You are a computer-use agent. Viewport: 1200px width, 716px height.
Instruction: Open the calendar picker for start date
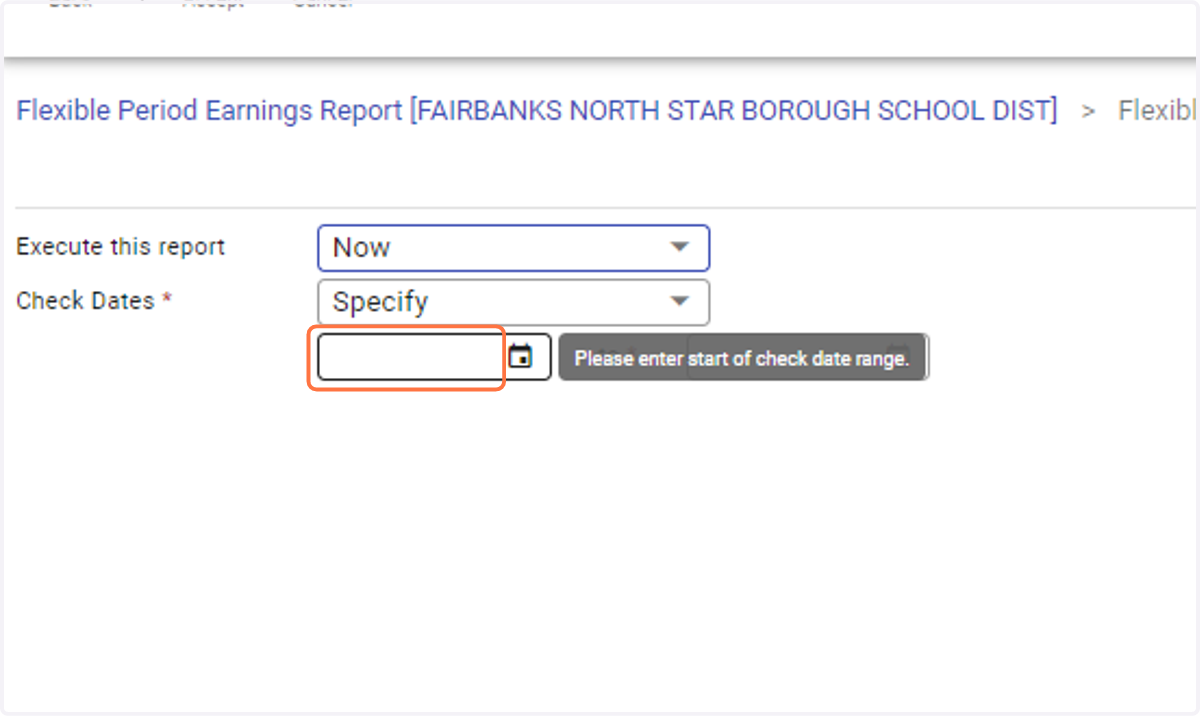(x=520, y=356)
